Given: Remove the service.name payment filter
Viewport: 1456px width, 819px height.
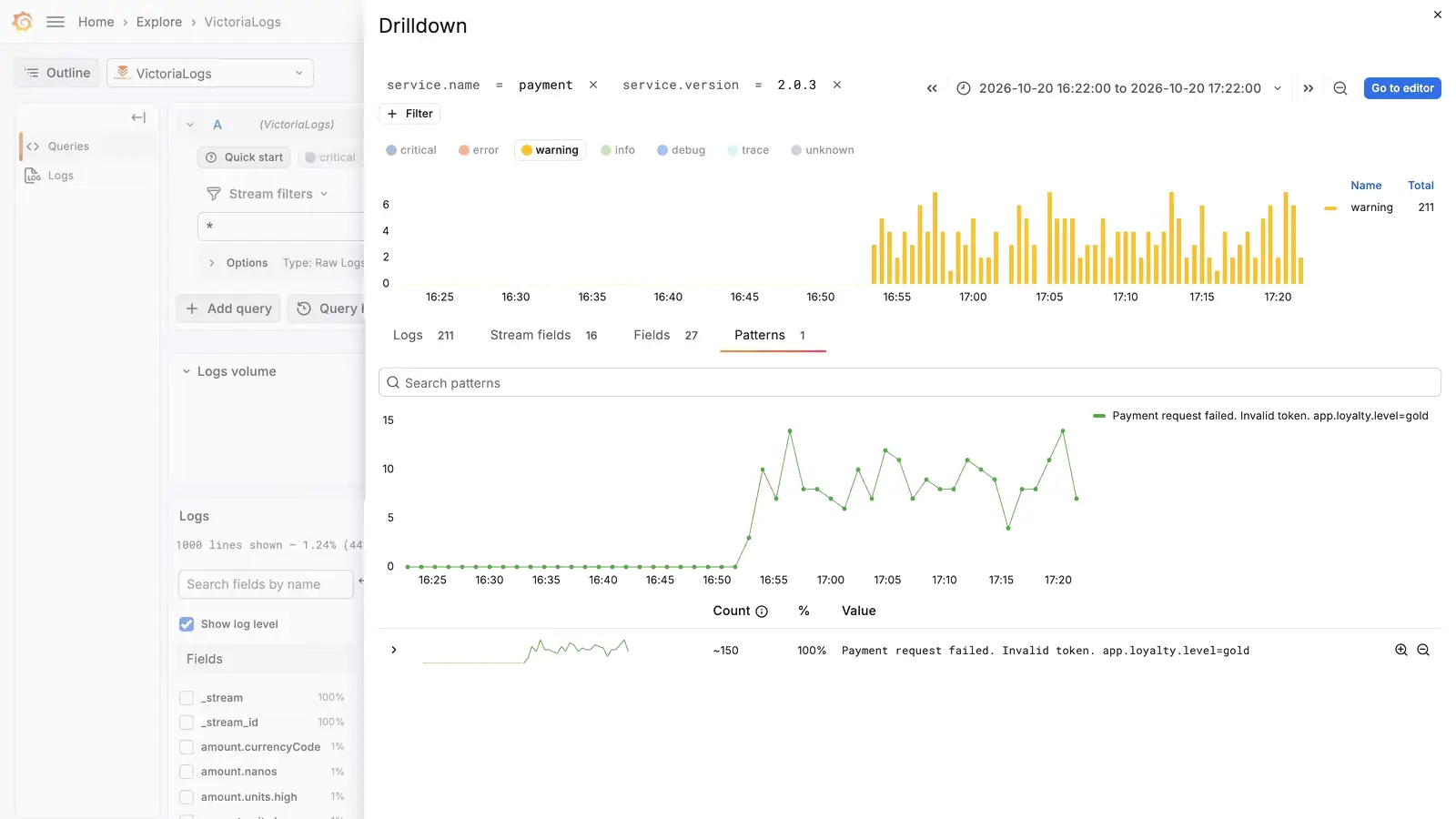Looking at the screenshot, I should coord(593,85).
